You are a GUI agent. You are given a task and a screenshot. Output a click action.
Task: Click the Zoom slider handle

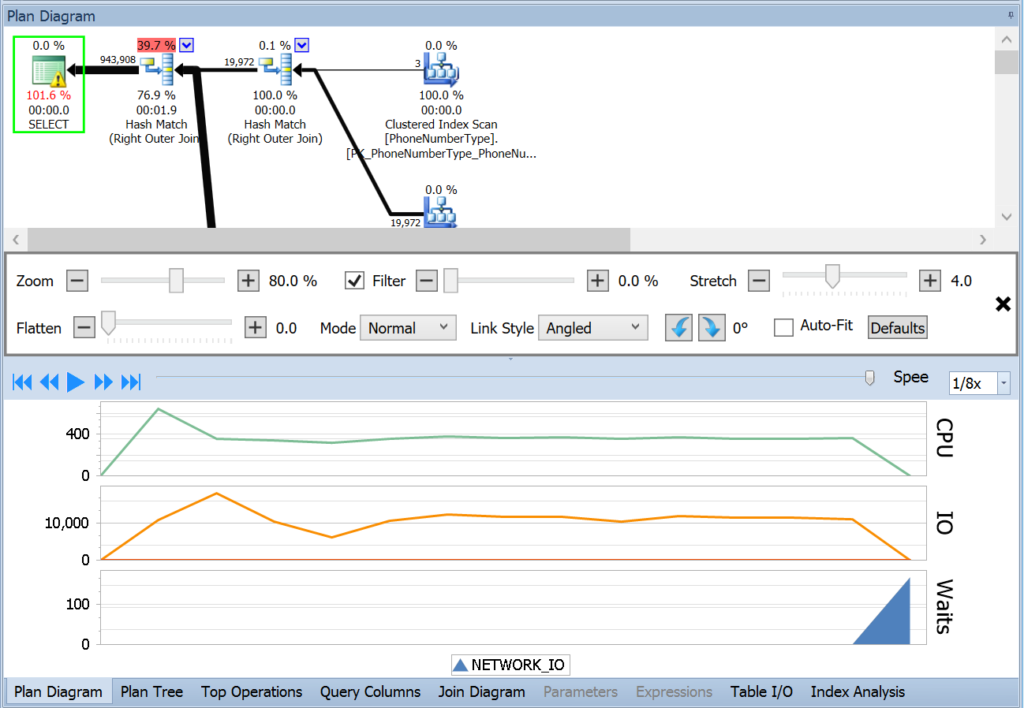(x=176, y=280)
